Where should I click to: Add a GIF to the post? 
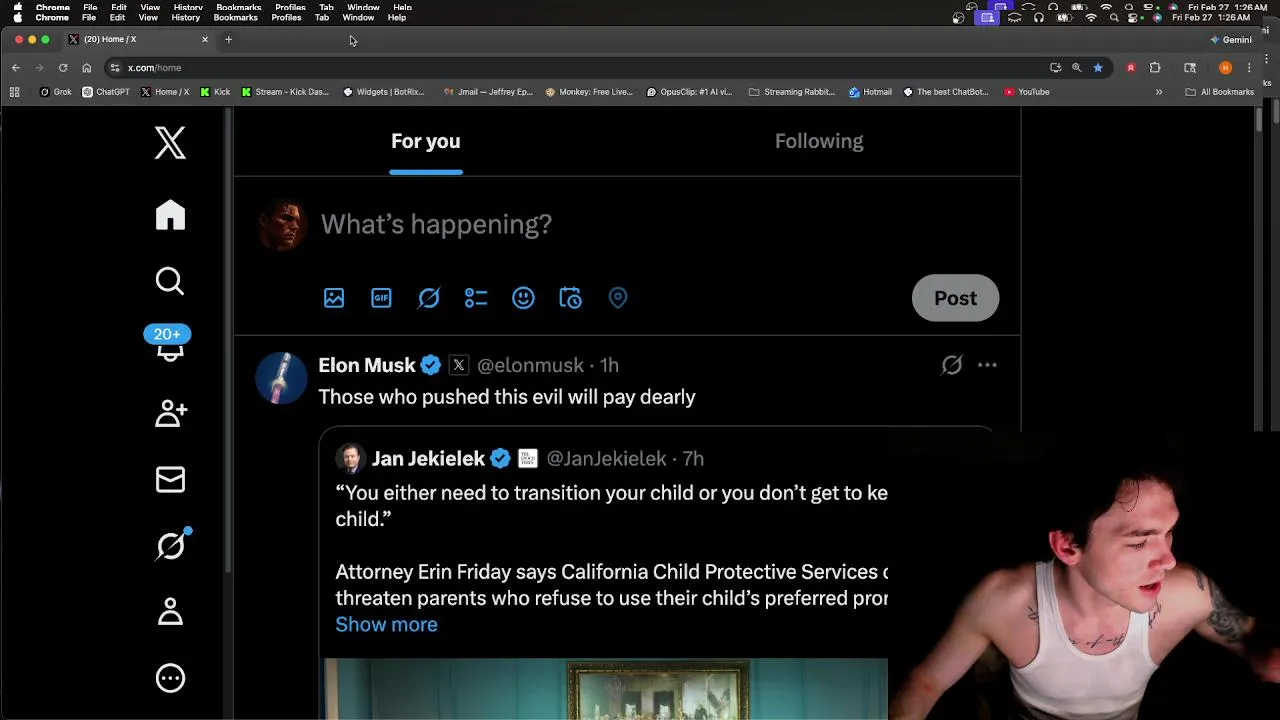click(381, 298)
